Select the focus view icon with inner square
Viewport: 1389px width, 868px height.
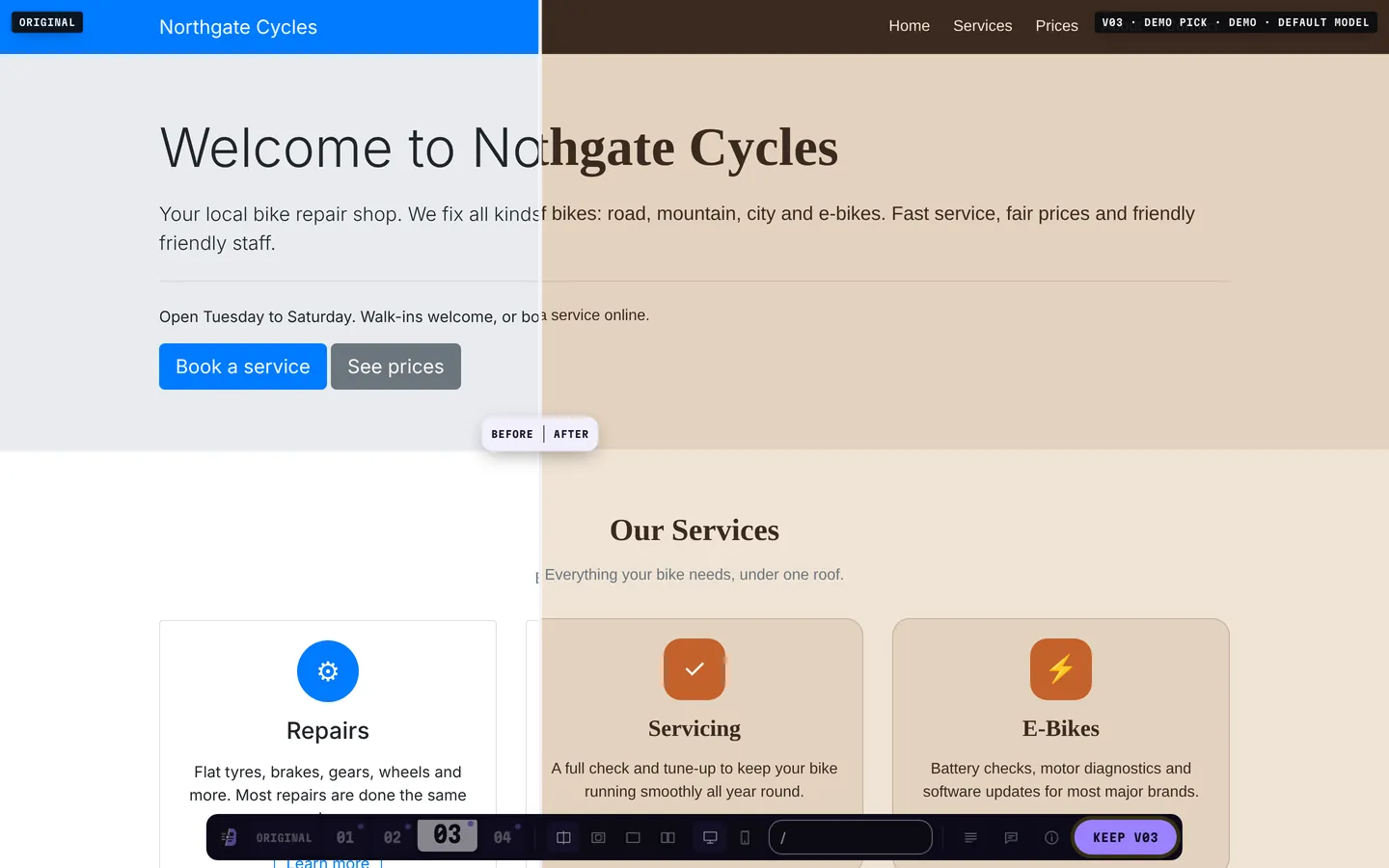tap(598, 837)
